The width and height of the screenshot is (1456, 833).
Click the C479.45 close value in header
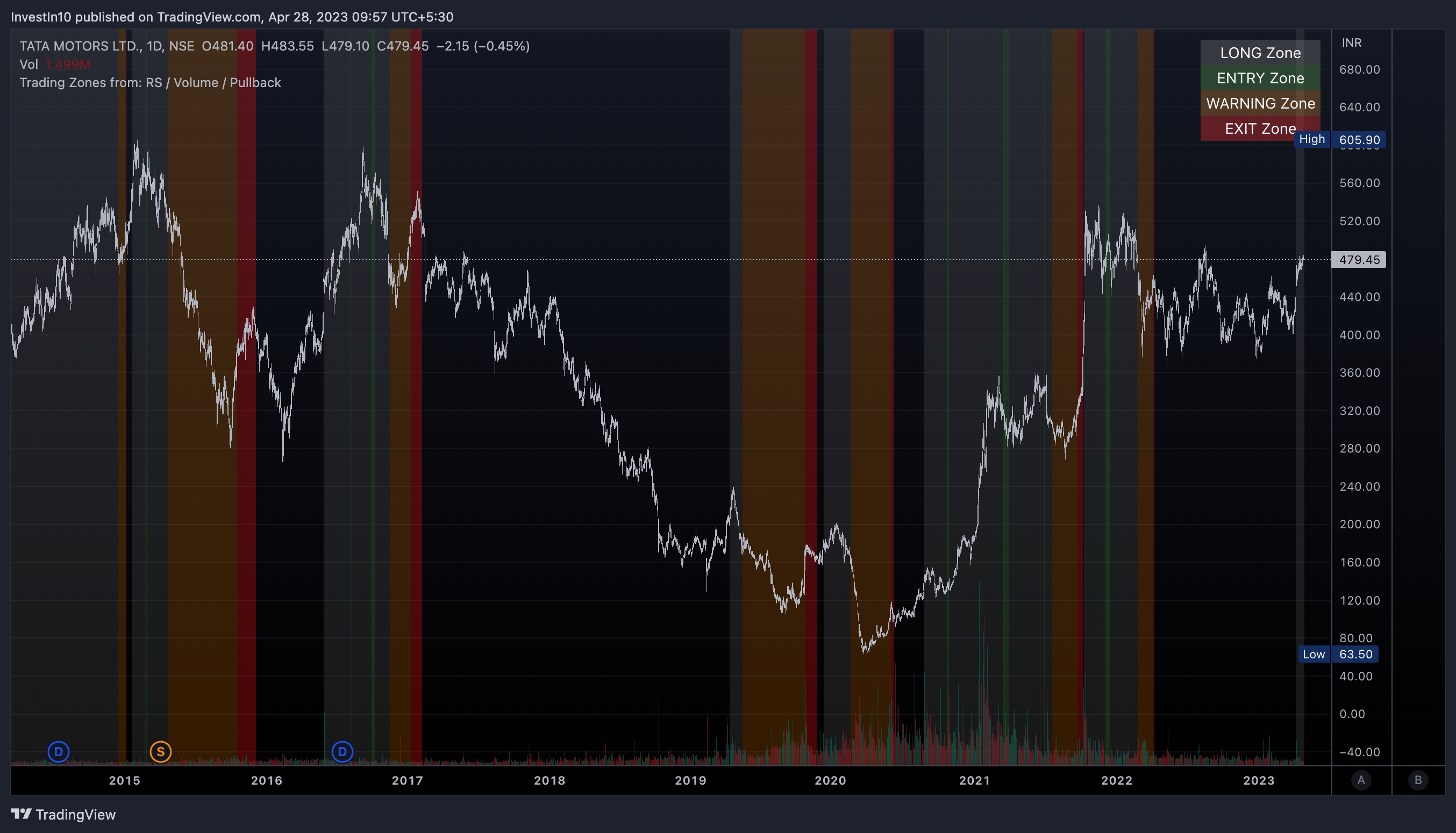click(402, 46)
